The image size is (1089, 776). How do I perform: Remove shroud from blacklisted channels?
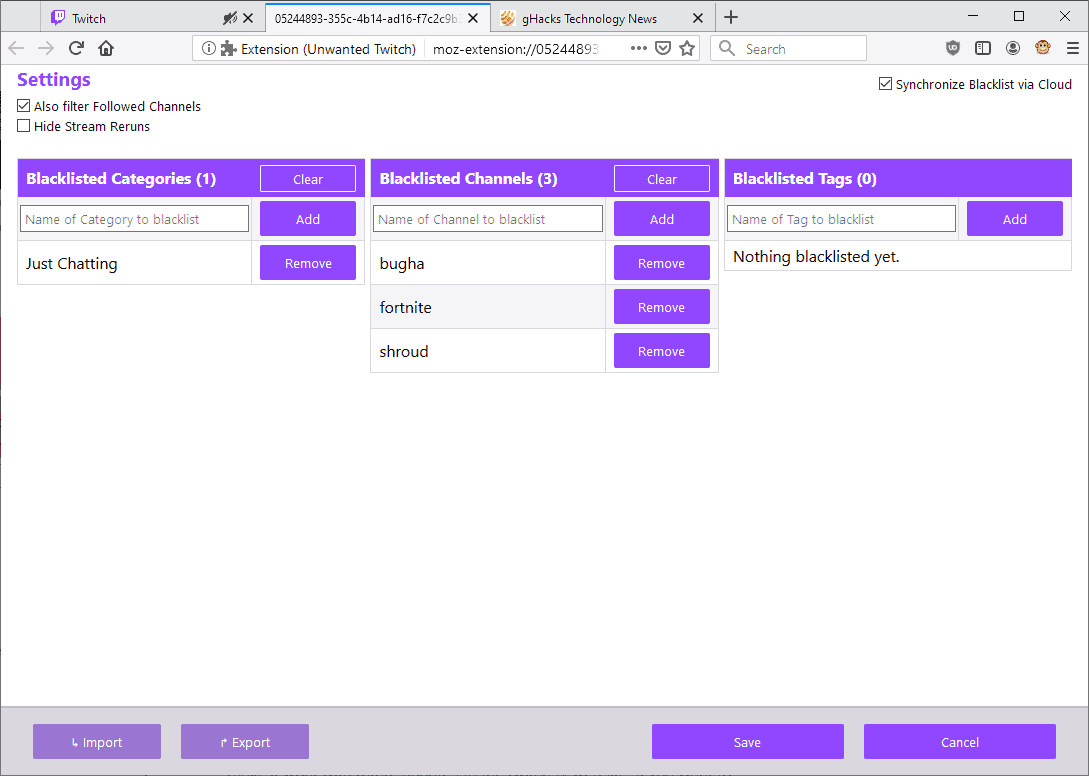coord(662,351)
